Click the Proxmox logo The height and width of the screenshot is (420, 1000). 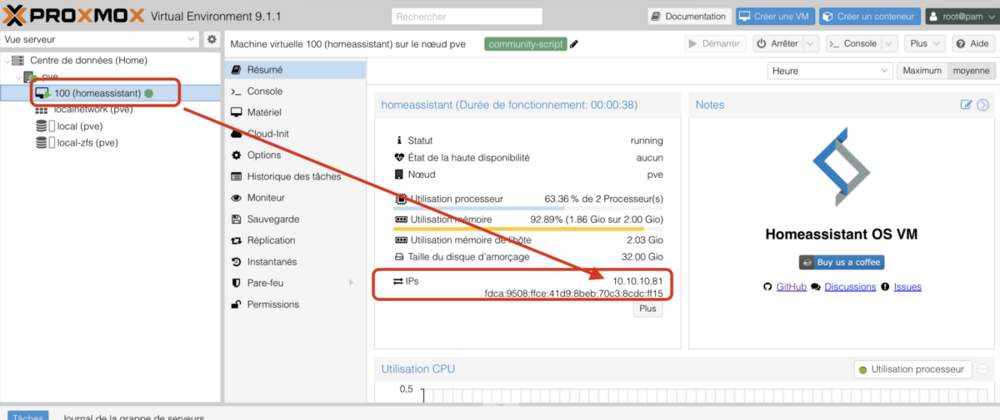73,15
